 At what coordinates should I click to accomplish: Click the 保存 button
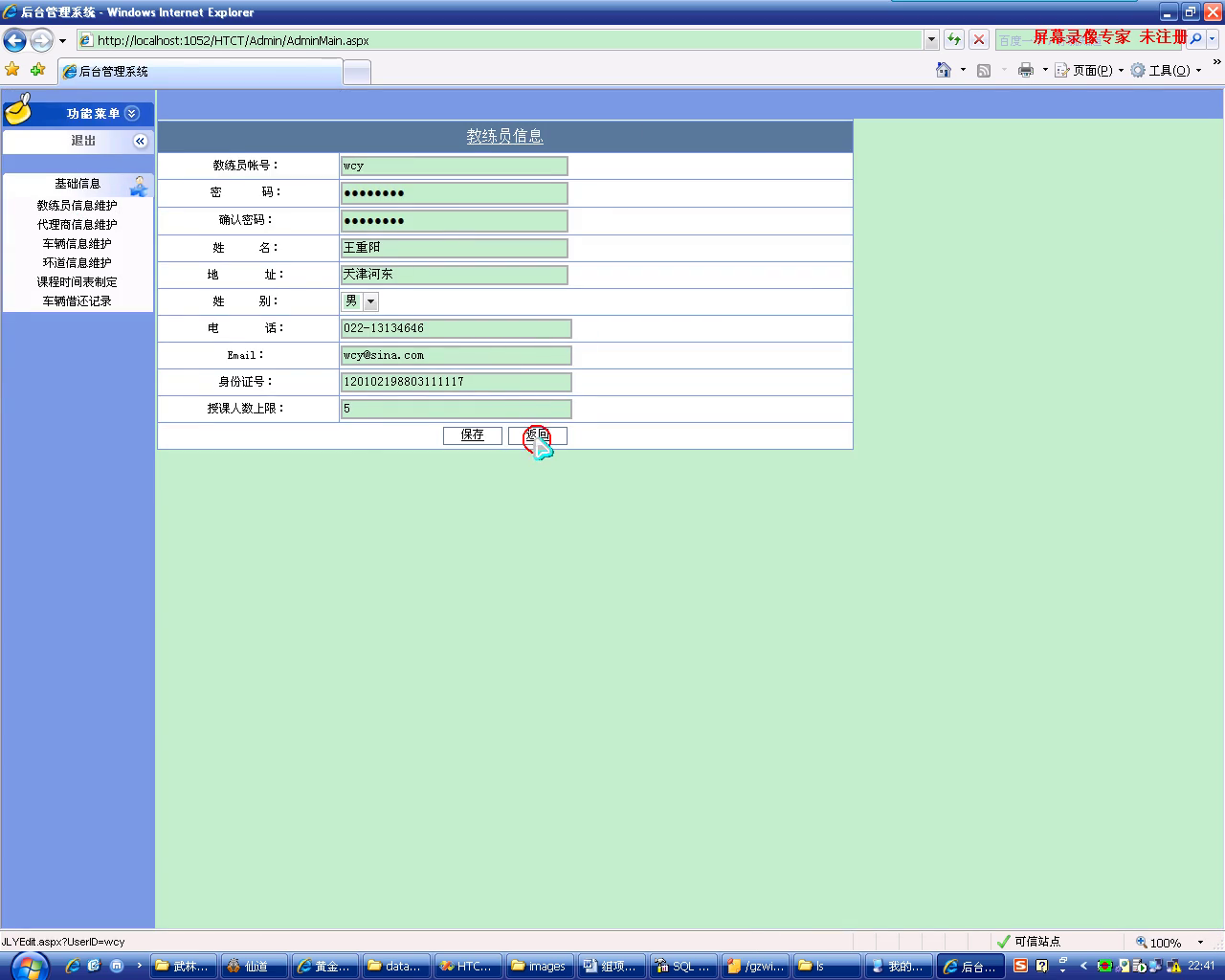click(x=472, y=435)
